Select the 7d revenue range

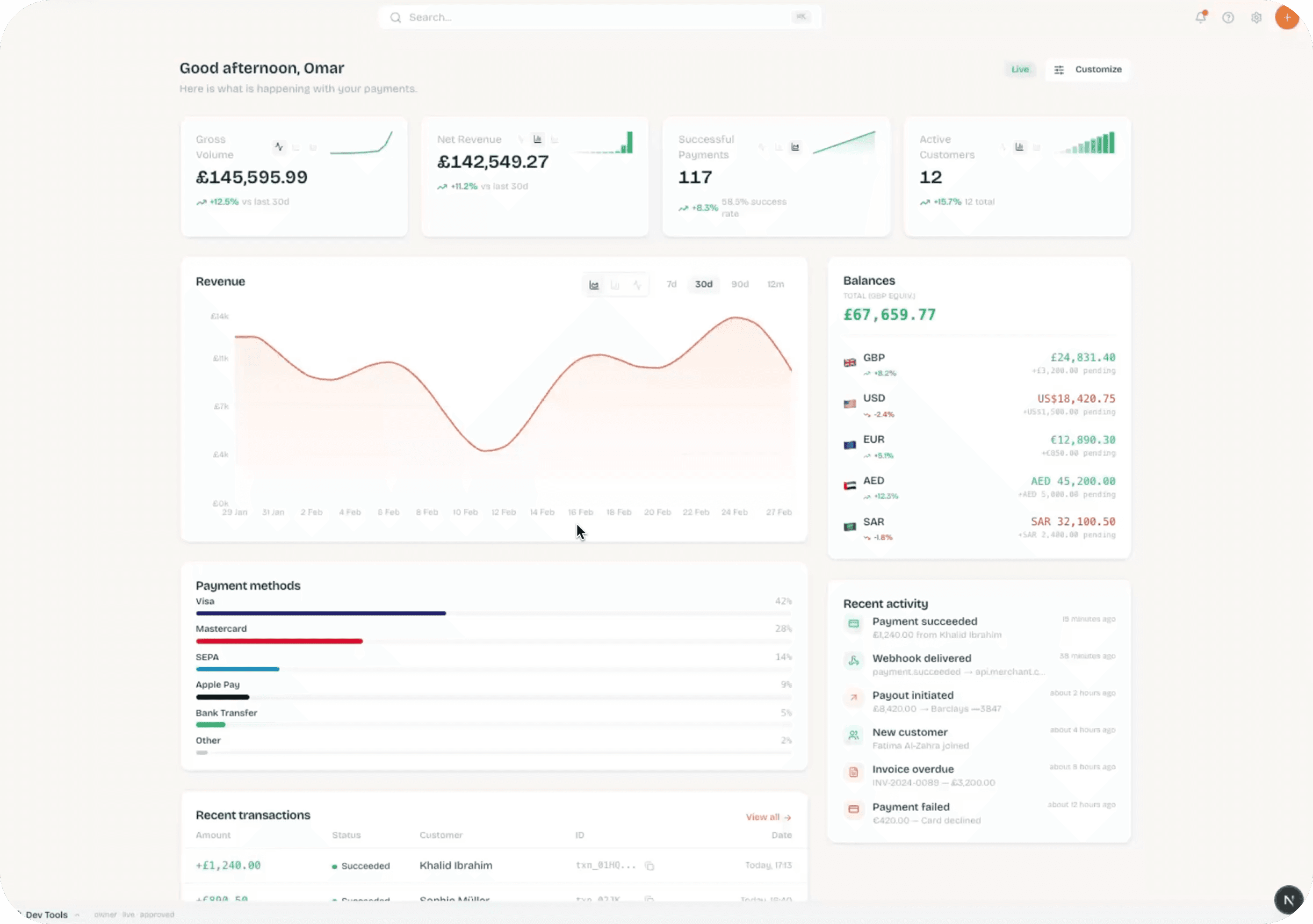tap(672, 284)
